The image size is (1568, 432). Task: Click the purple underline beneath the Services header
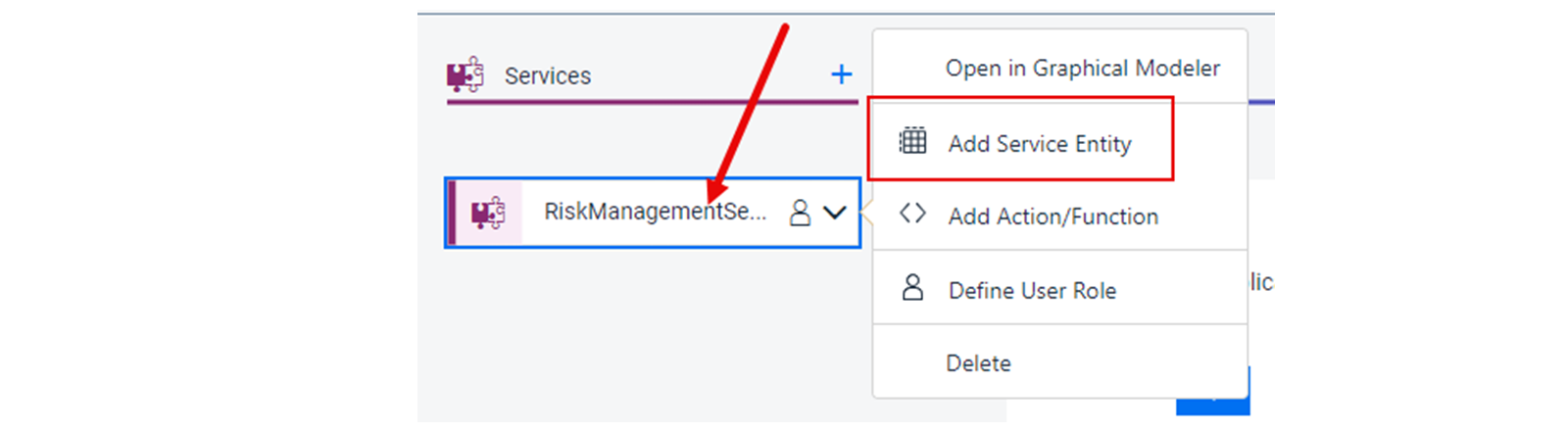click(652, 101)
